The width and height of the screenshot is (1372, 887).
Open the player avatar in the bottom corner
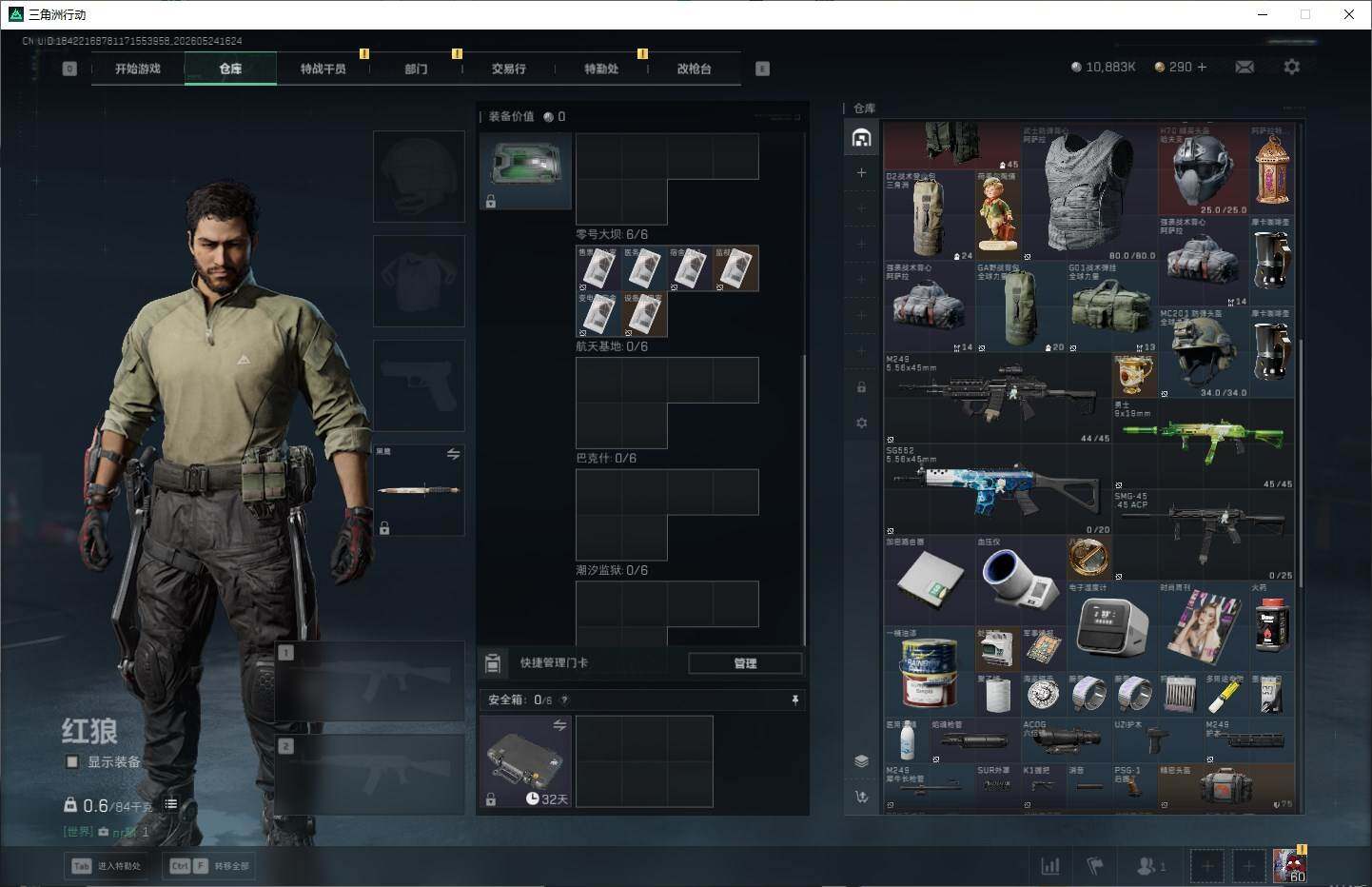click(1290, 865)
